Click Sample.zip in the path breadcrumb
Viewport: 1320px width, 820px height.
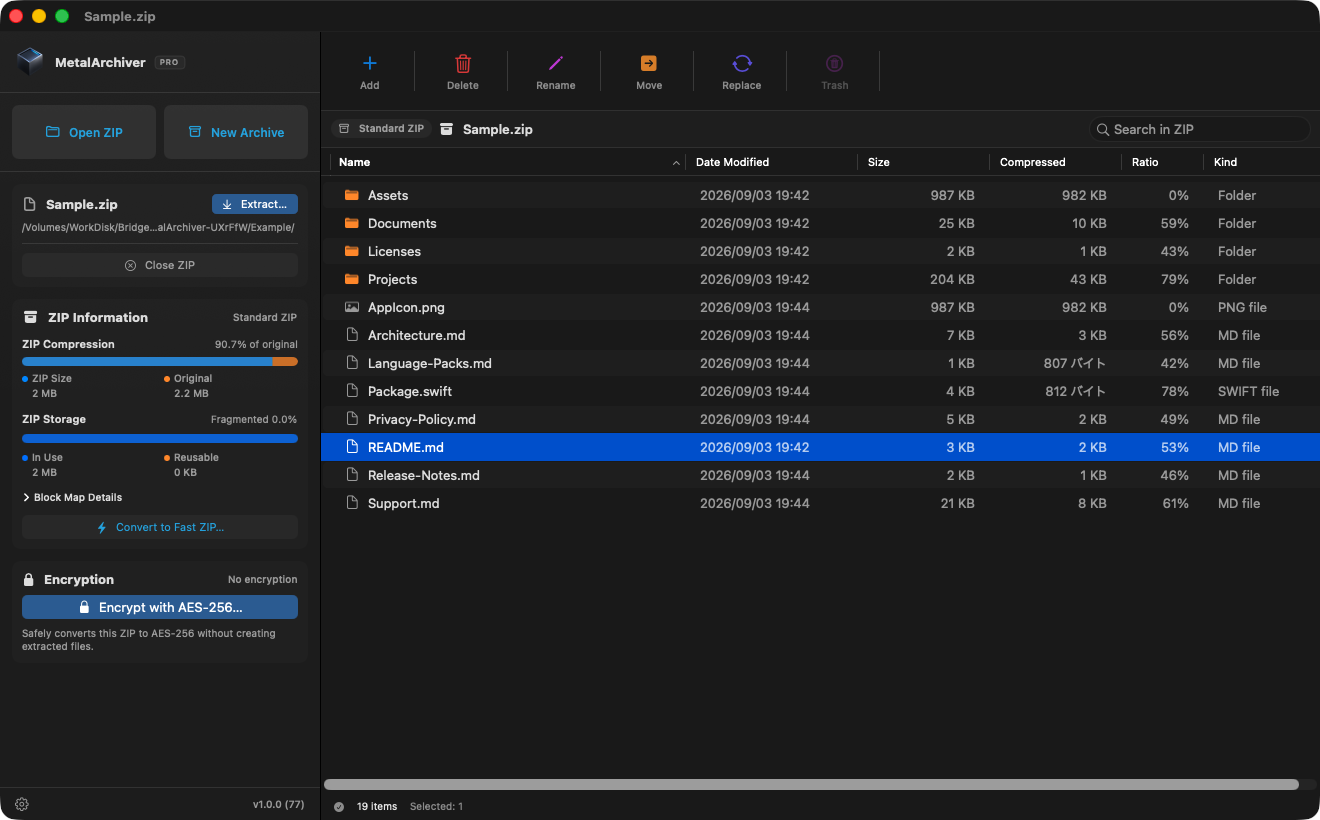click(x=497, y=130)
